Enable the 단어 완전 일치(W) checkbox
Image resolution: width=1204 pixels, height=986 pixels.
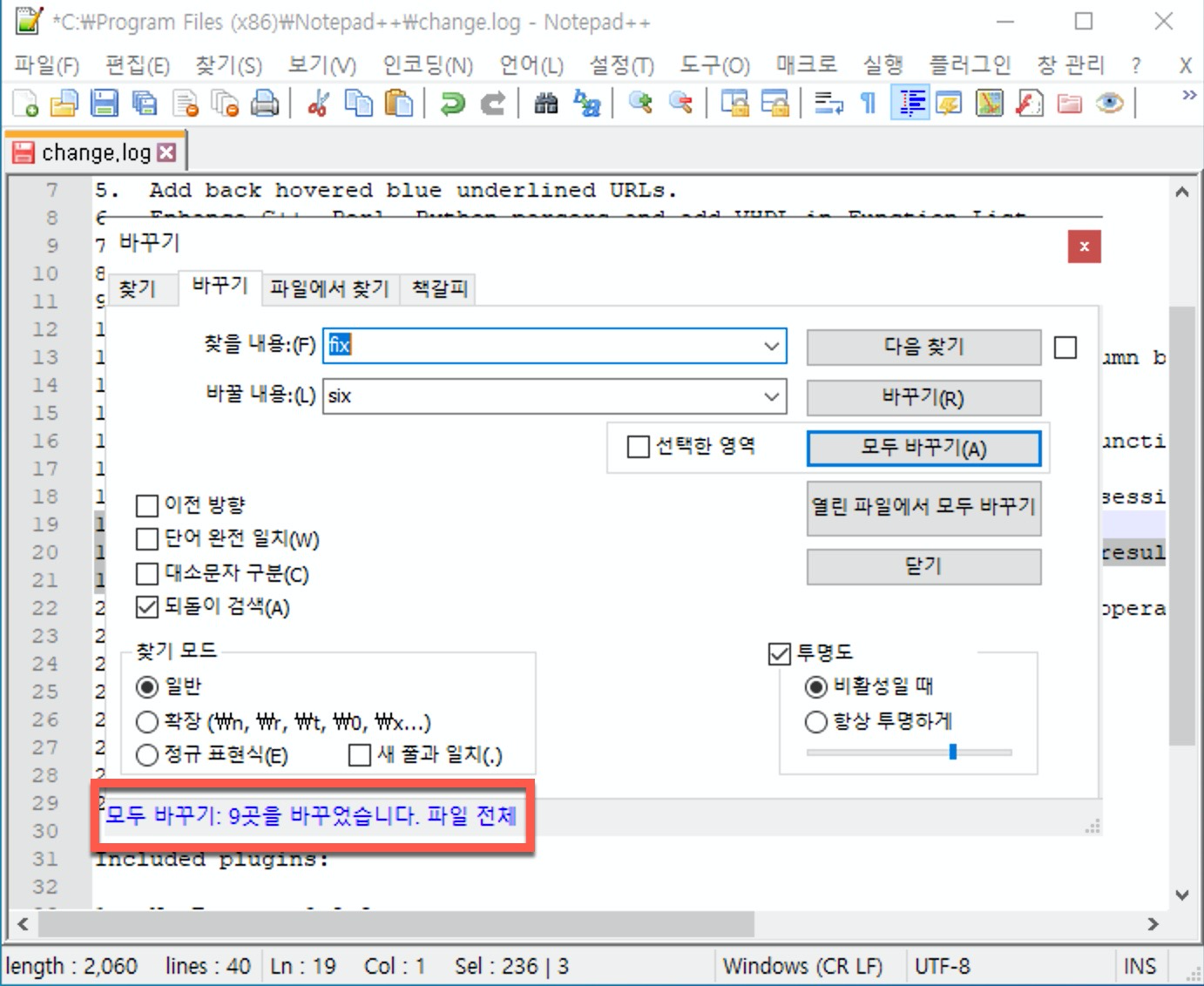pos(147,539)
